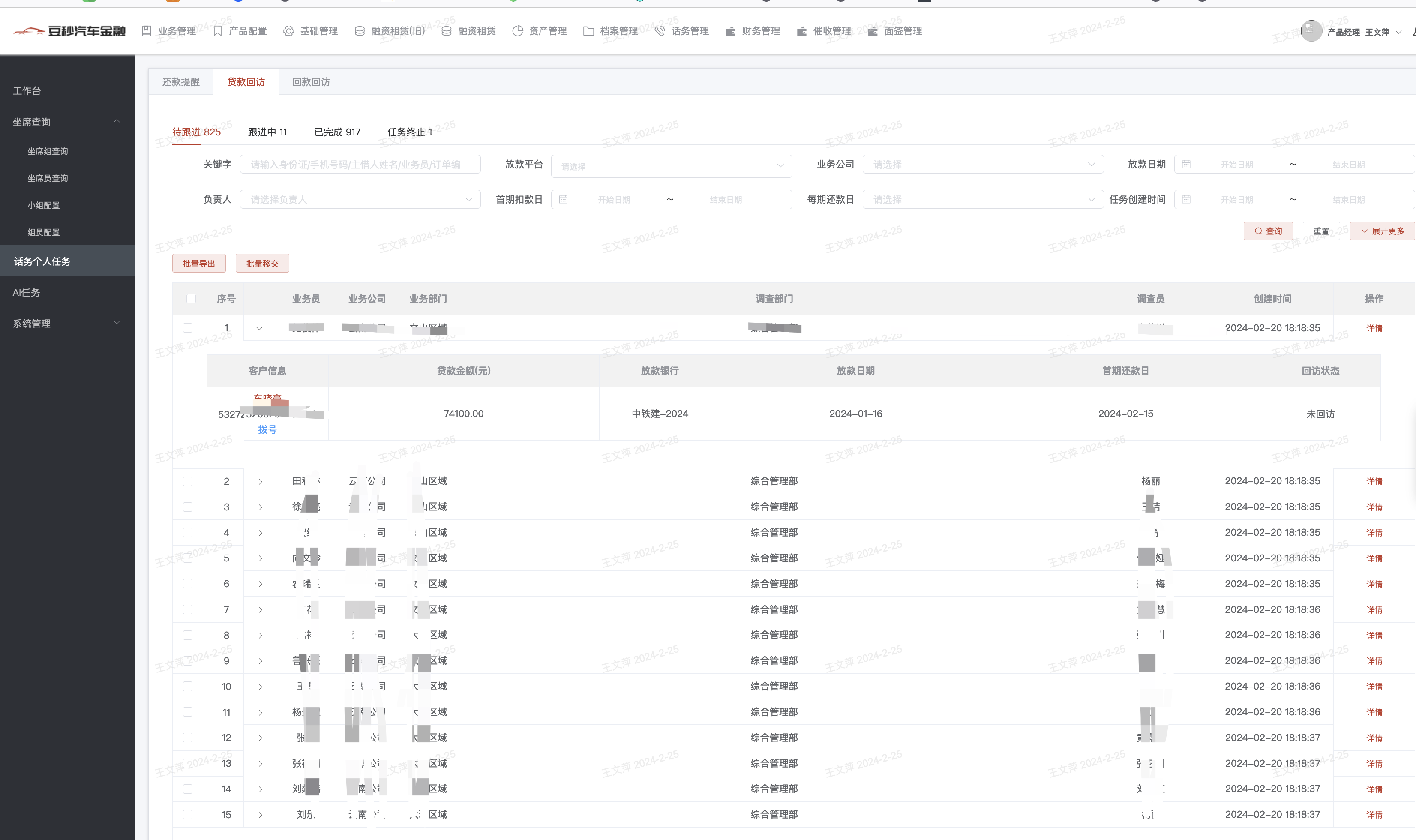Click the 批量导出 button
Image resolution: width=1416 pixels, height=840 pixels.
(x=199, y=264)
